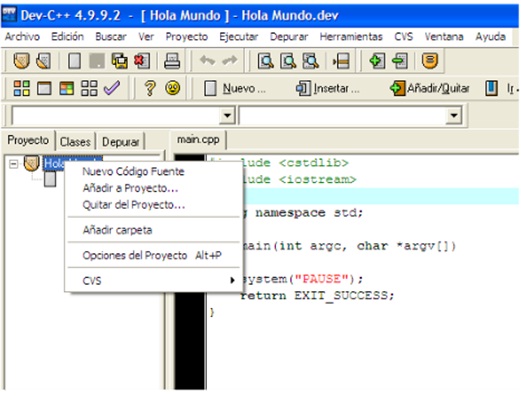Screen dimensions: 521x412
Task: Open the left class combo box dropdown arrow
Action: coord(227,115)
